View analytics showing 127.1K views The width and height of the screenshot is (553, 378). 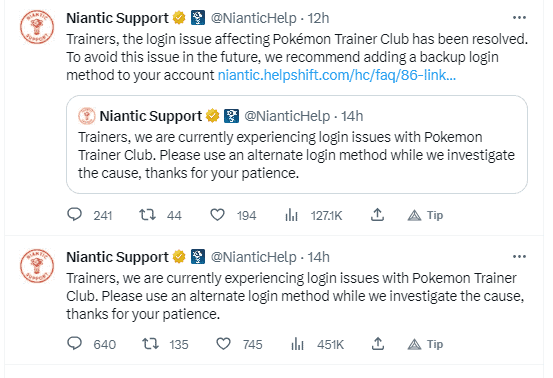click(x=292, y=214)
